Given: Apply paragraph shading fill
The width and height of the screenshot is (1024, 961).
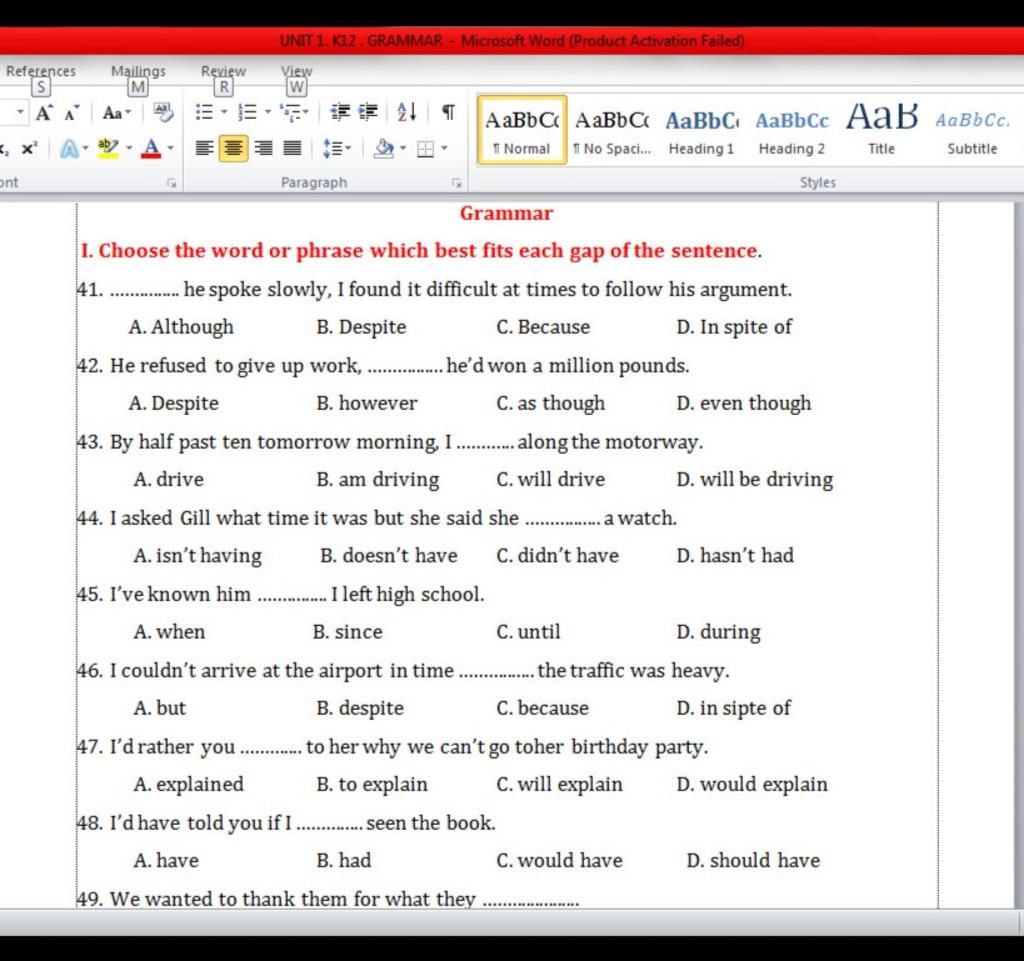Looking at the screenshot, I should point(383,149).
